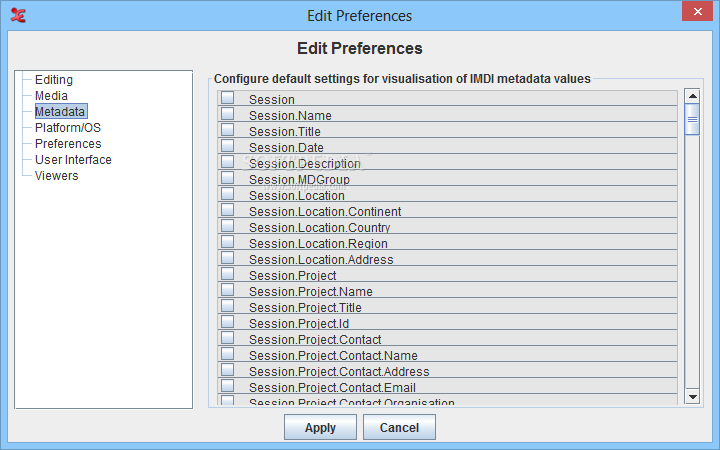Enable the Session checkbox
This screenshot has height=450, width=720.
click(x=227, y=98)
